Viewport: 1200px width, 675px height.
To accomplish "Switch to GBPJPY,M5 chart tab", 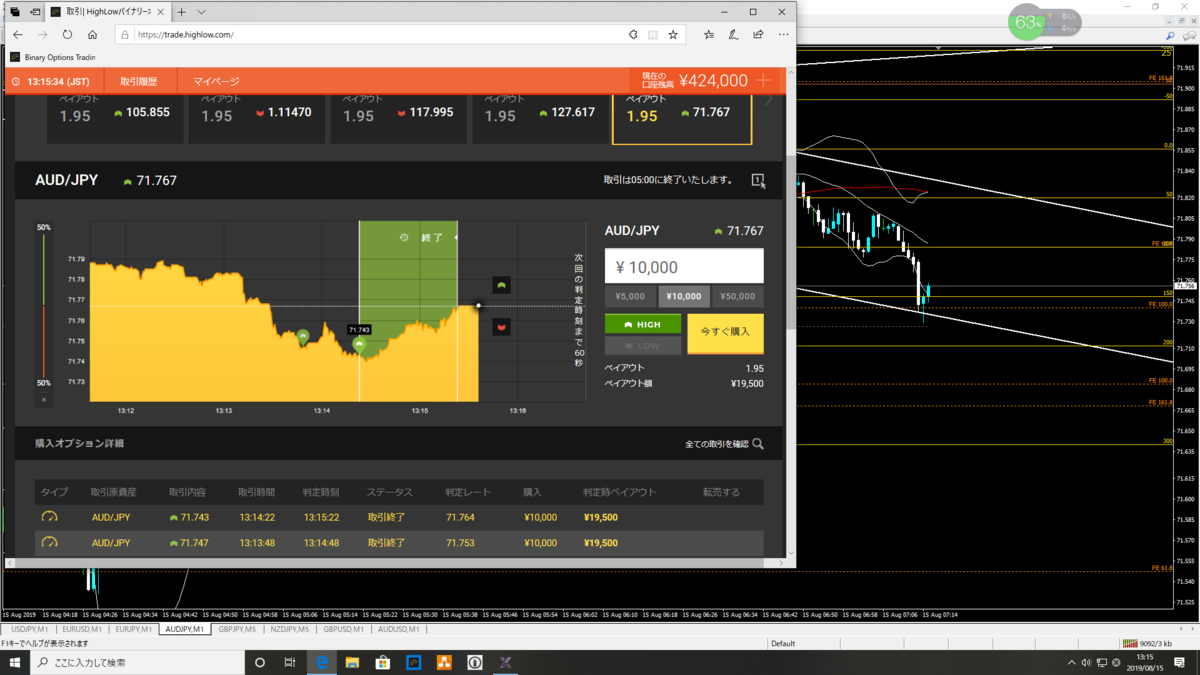I will [x=237, y=630].
